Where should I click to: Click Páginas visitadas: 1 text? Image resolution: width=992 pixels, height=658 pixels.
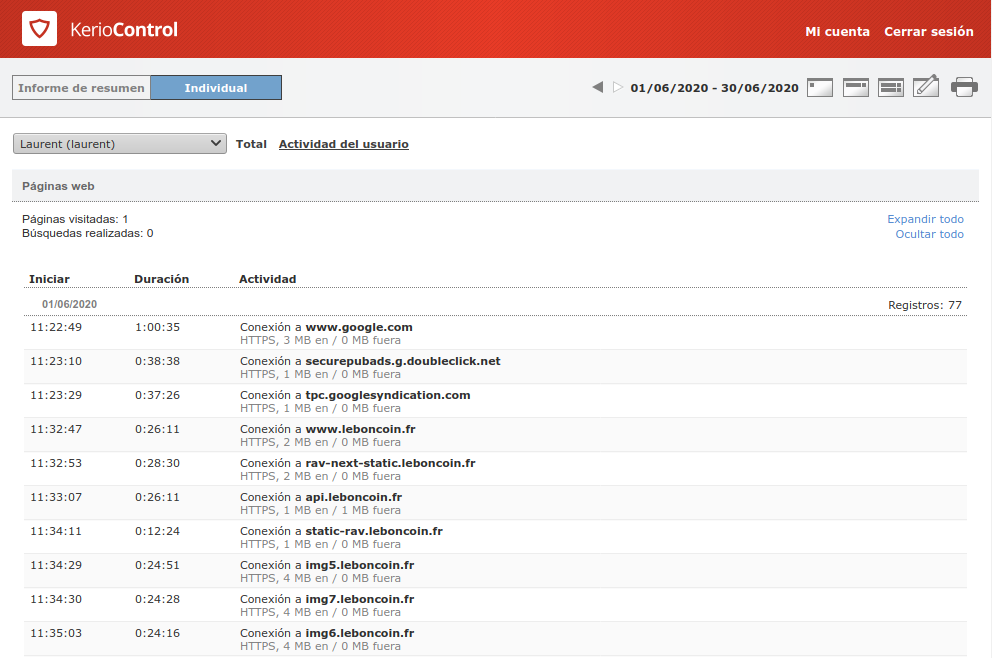(75, 219)
